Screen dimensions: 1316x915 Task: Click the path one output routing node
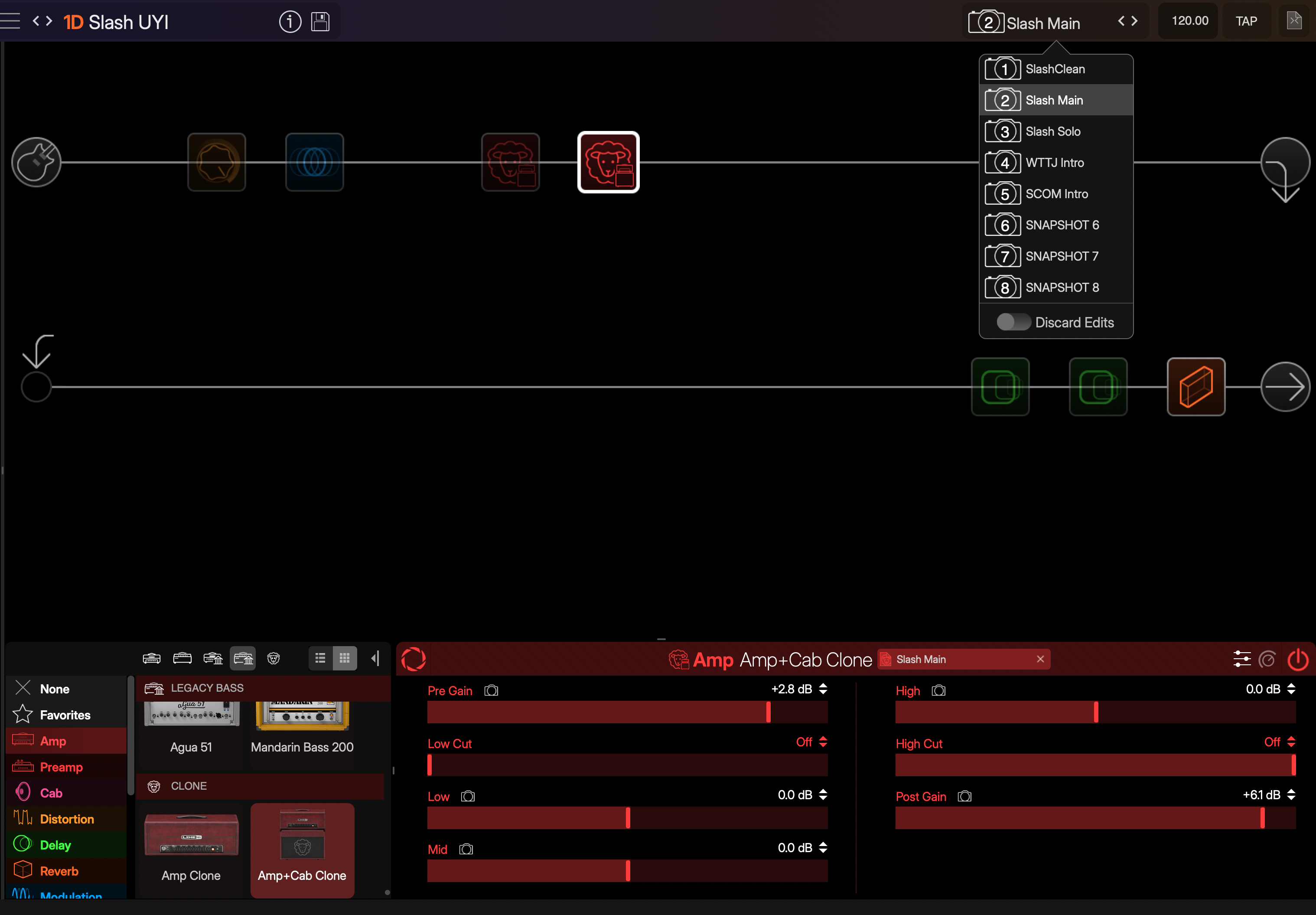(x=1285, y=169)
